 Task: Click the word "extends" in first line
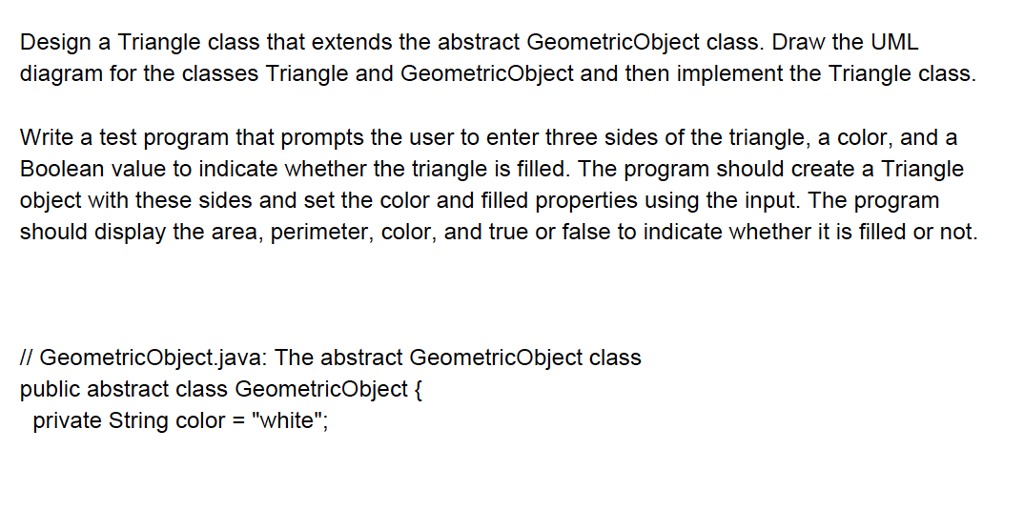coord(353,42)
